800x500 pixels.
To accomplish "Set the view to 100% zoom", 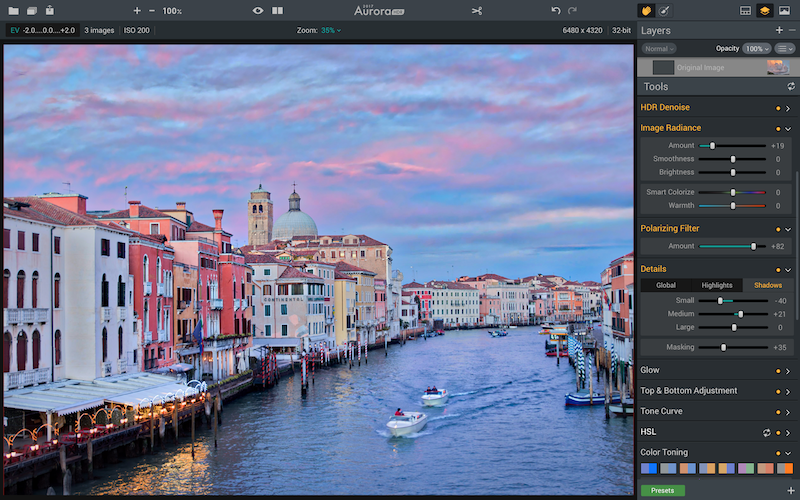I will click(x=172, y=11).
